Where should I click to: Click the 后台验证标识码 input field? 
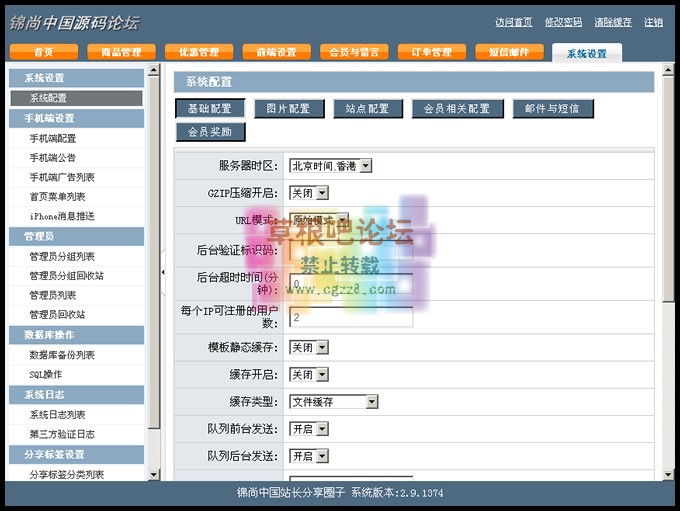click(351, 250)
